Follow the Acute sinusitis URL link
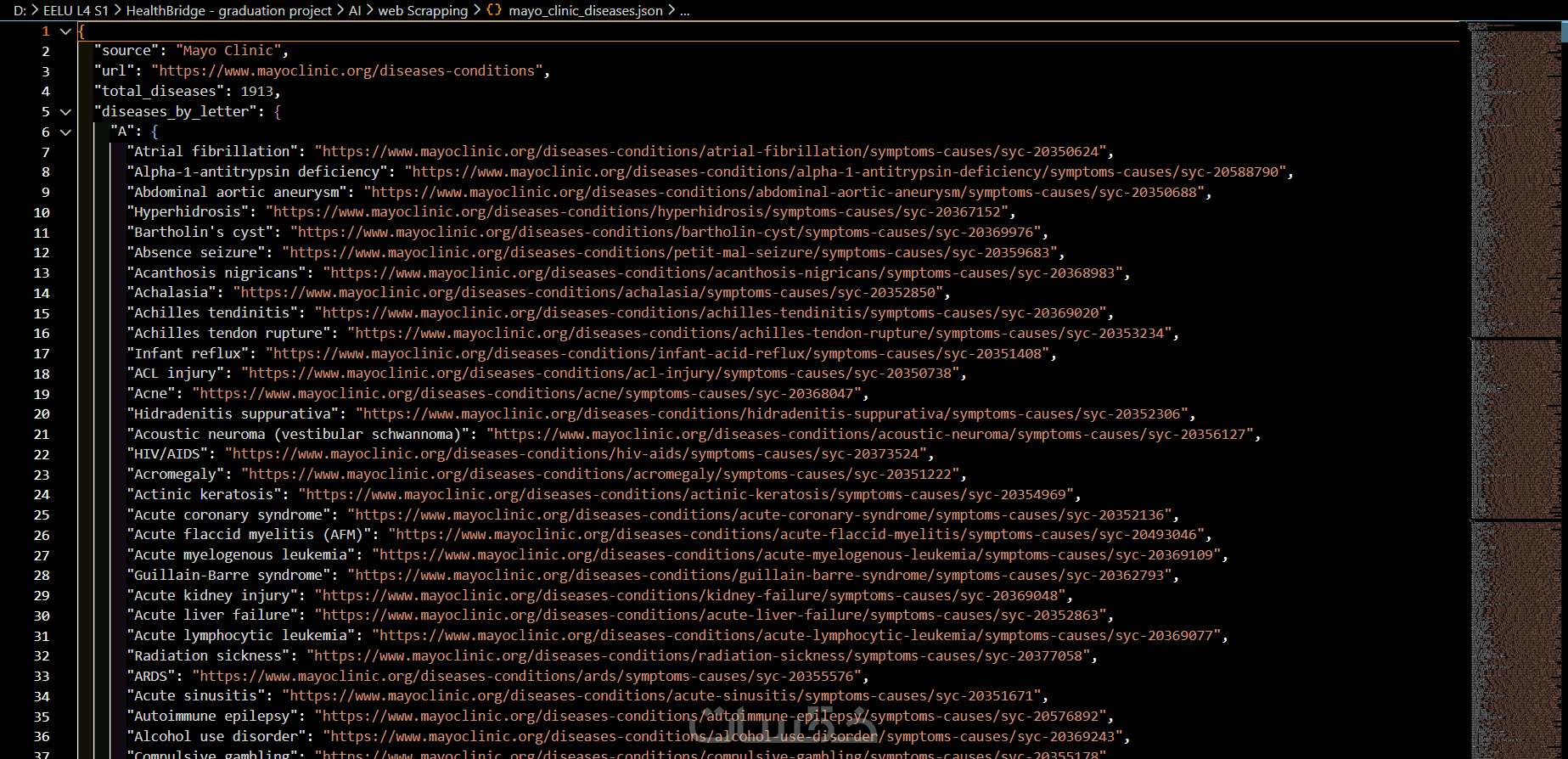Viewport: 1568px width, 759px height. click(661, 696)
